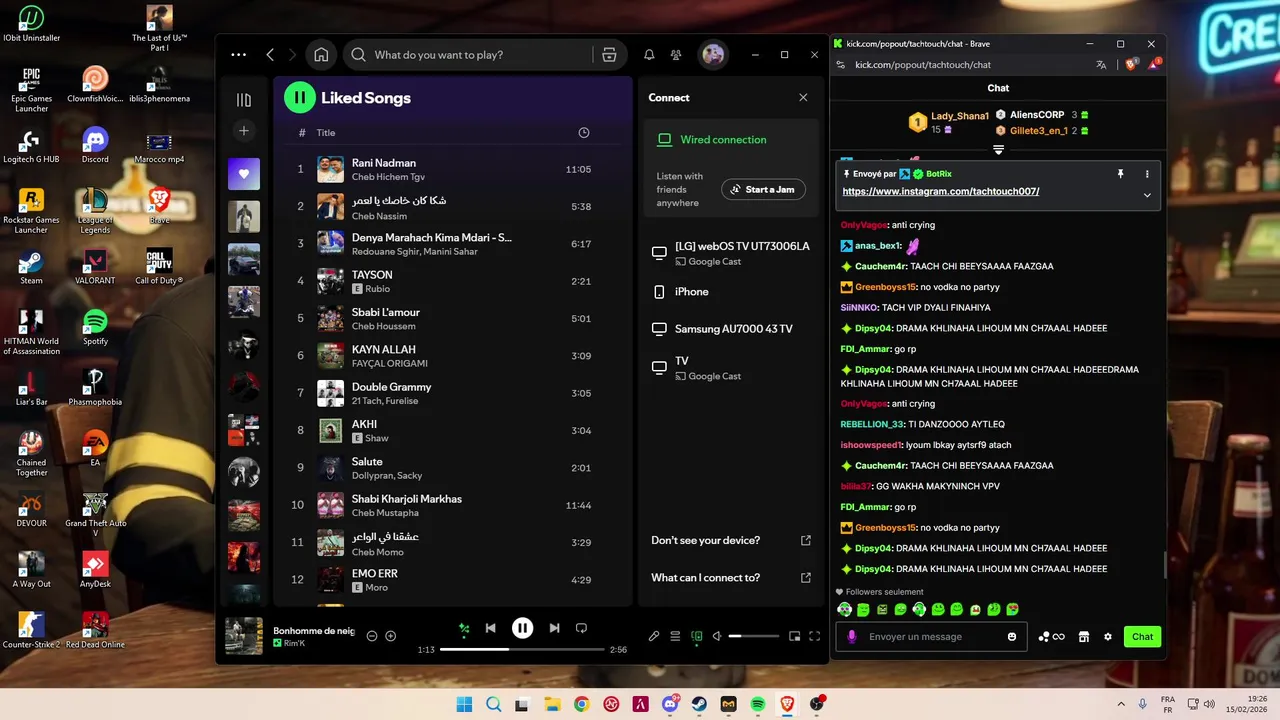Viewport: 1280px width, 720px height.
Task: Expand the pinned message chevron in Kick chat
Action: (x=1147, y=195)
